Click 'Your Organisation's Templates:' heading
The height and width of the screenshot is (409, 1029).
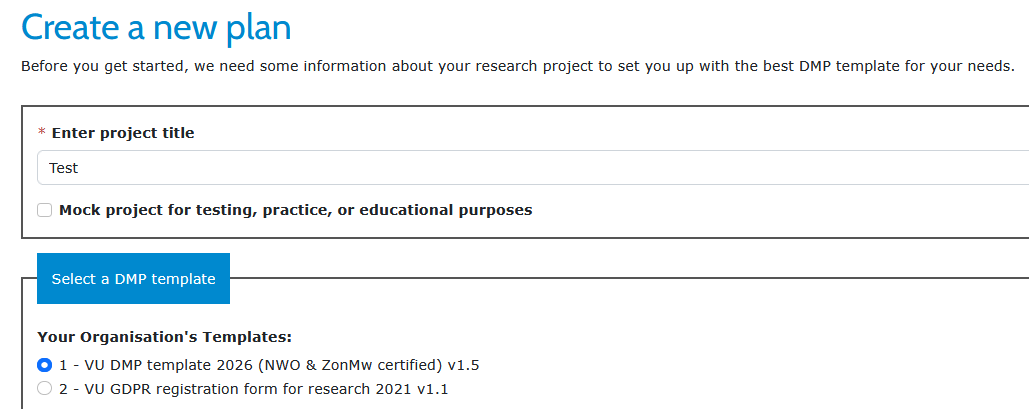click(164, 337)
